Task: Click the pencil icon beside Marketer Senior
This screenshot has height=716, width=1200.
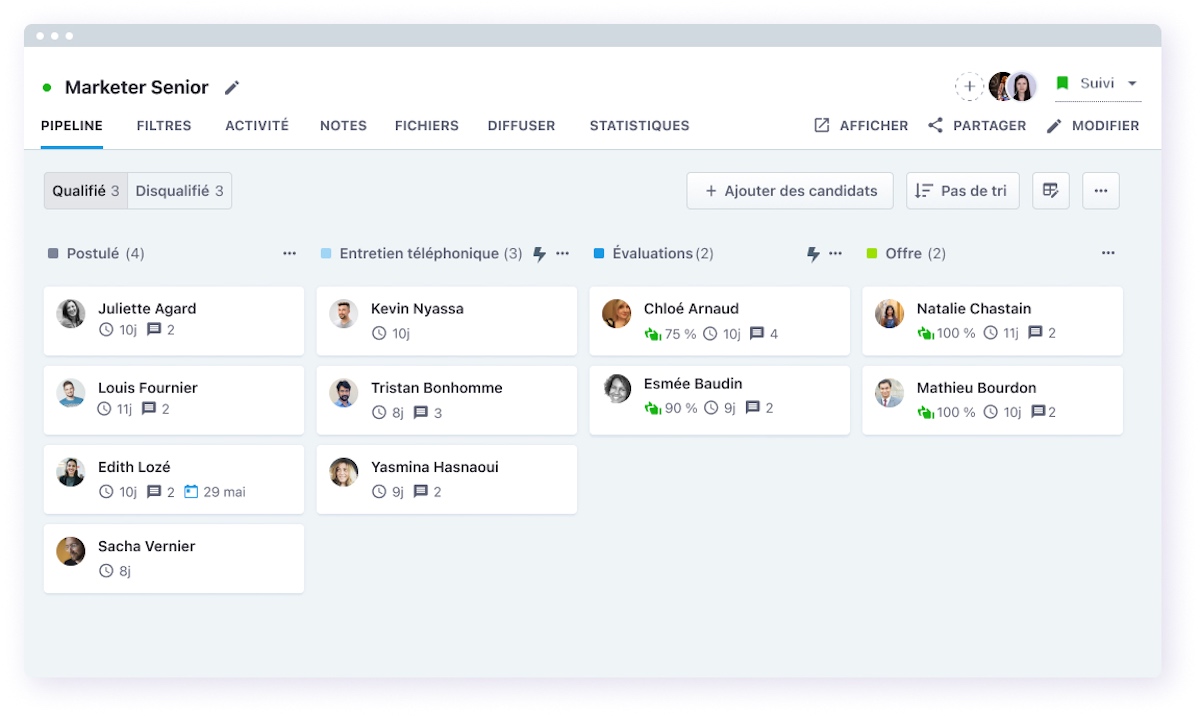Action: pyautogui.click(x=232, y=87)
